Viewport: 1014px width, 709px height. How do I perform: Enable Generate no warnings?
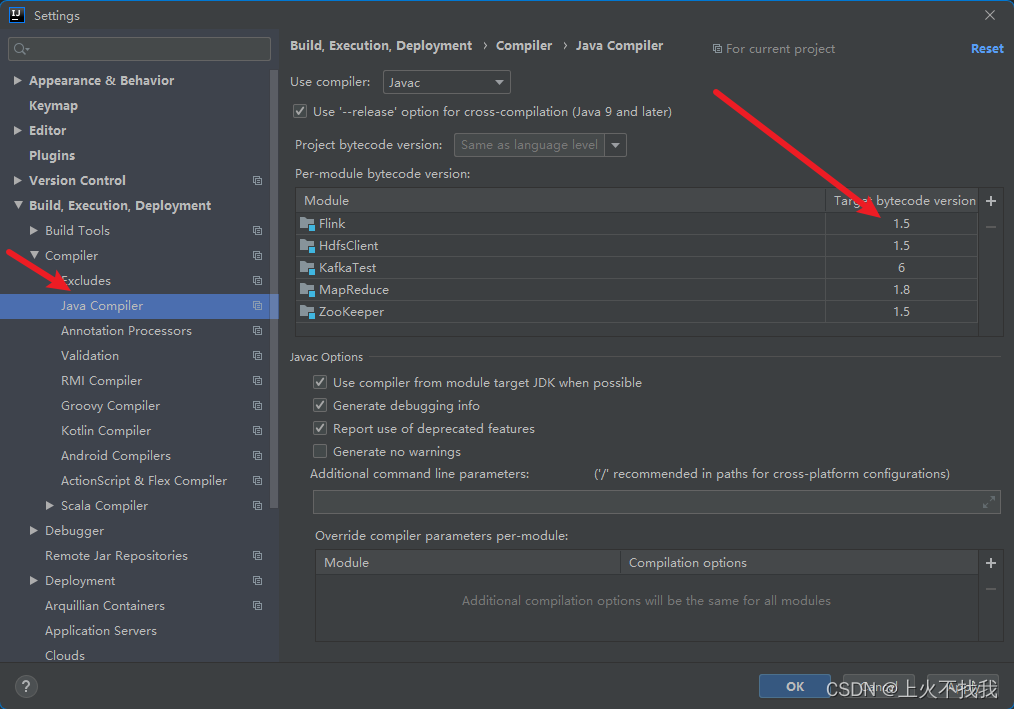point(320,452)
